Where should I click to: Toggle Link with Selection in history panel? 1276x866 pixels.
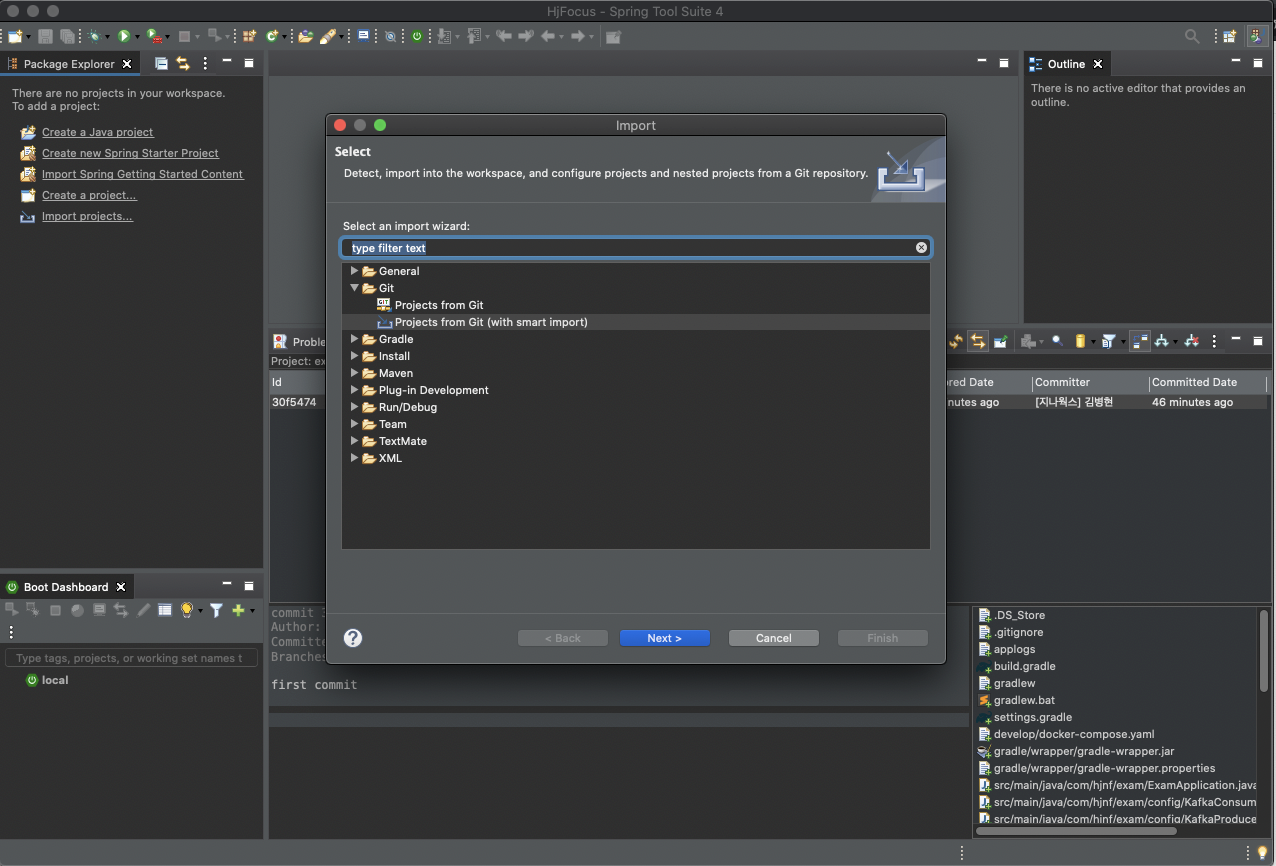(x=978, y=341)
